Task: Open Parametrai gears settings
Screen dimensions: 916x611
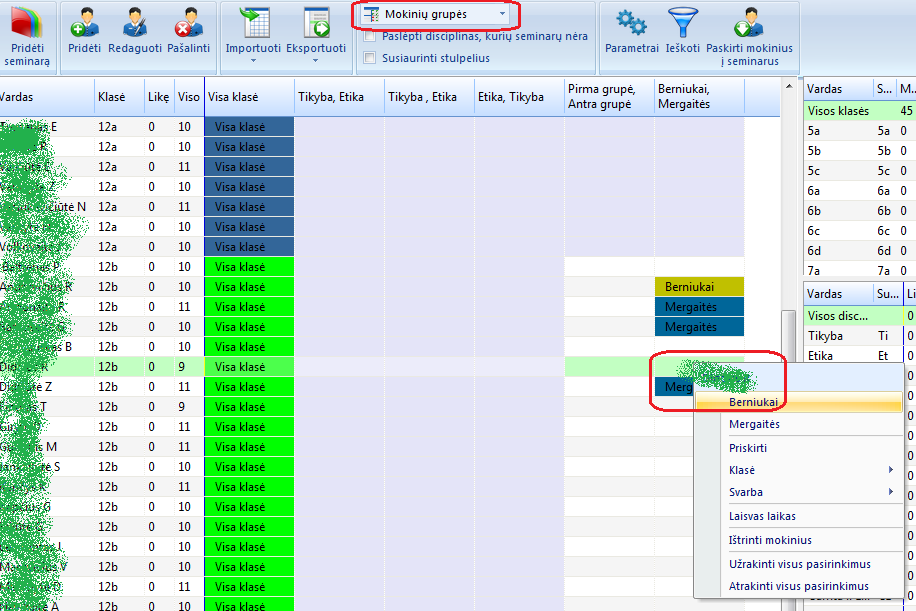Action: click(631, 23)
